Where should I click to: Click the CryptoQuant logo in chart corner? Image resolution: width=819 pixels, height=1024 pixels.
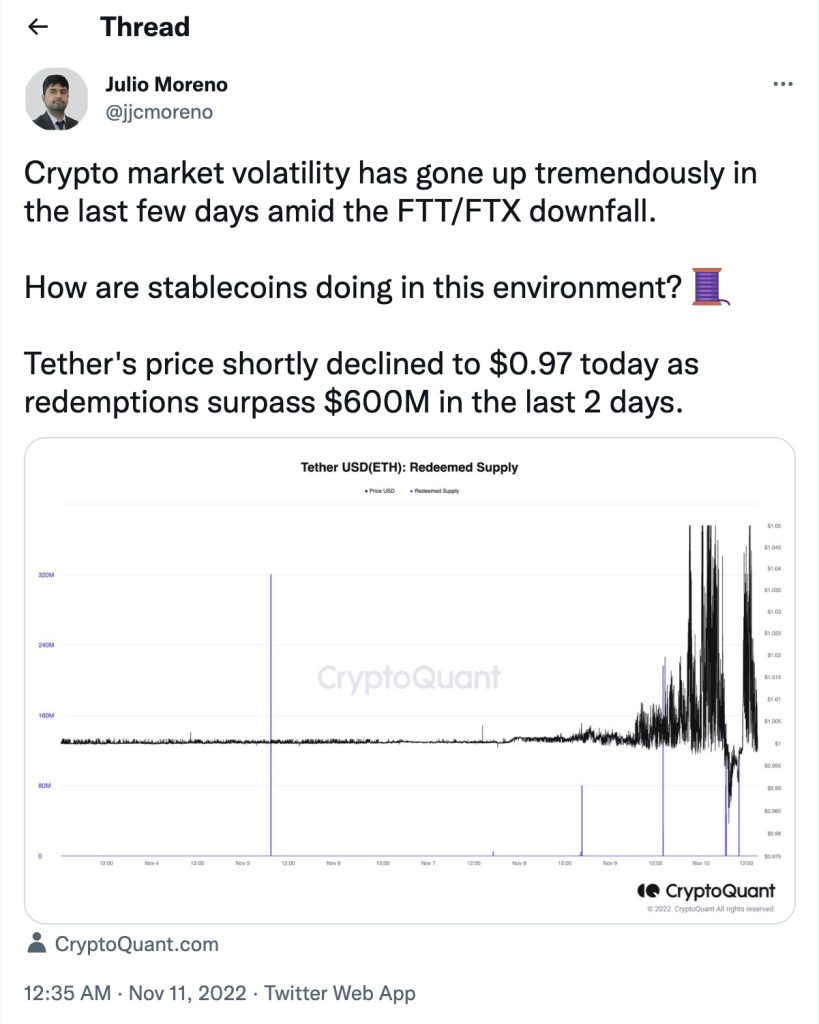pos(707,890)
